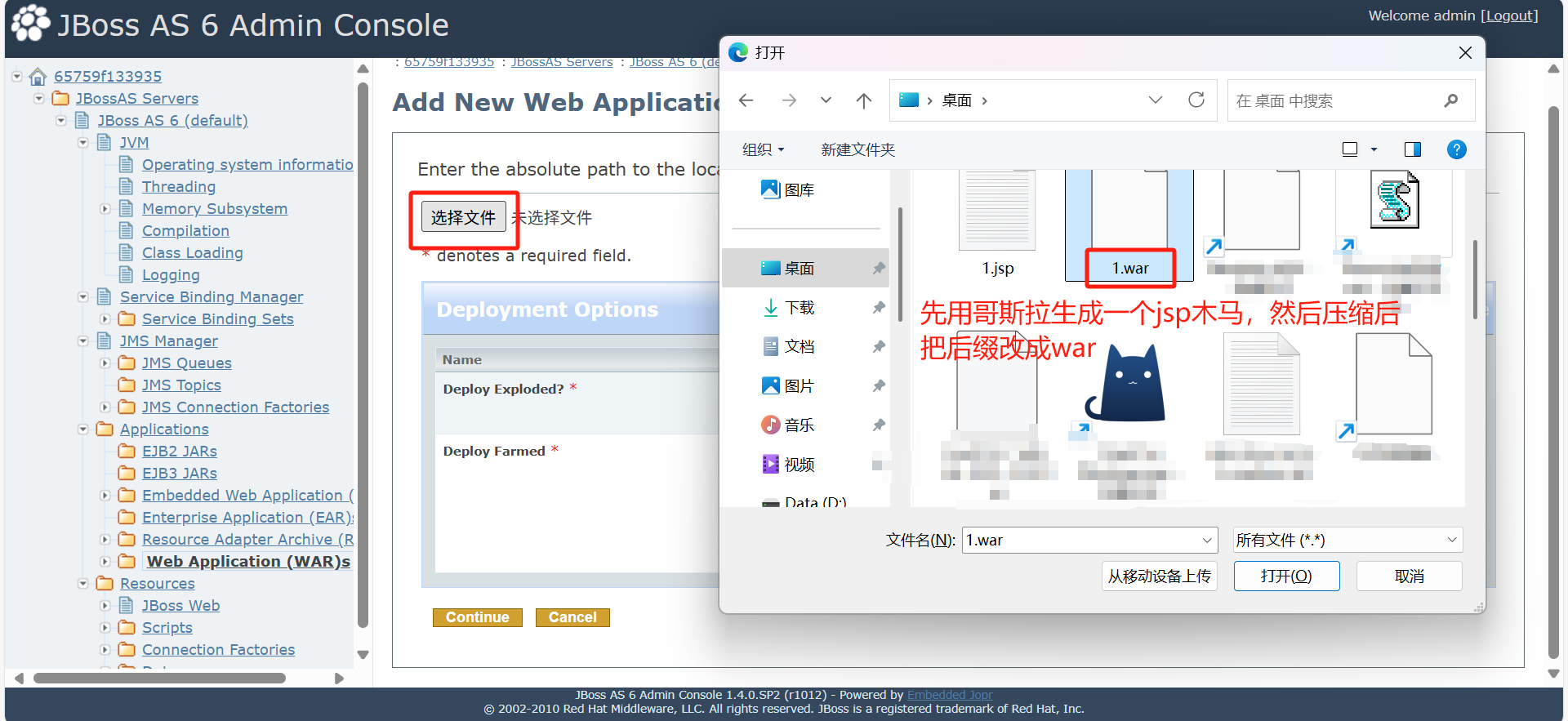Open Class Loading in the tree
The image size is (1568, 721).
[193, 252]
